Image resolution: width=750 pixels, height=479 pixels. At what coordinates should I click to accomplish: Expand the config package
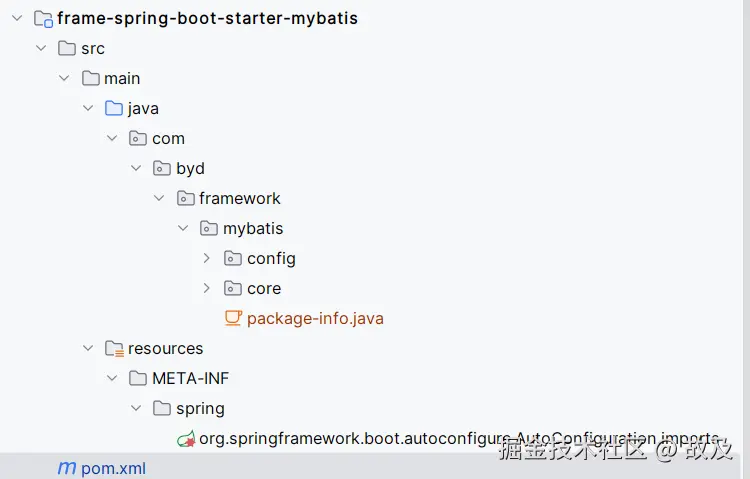click(206, 258)
